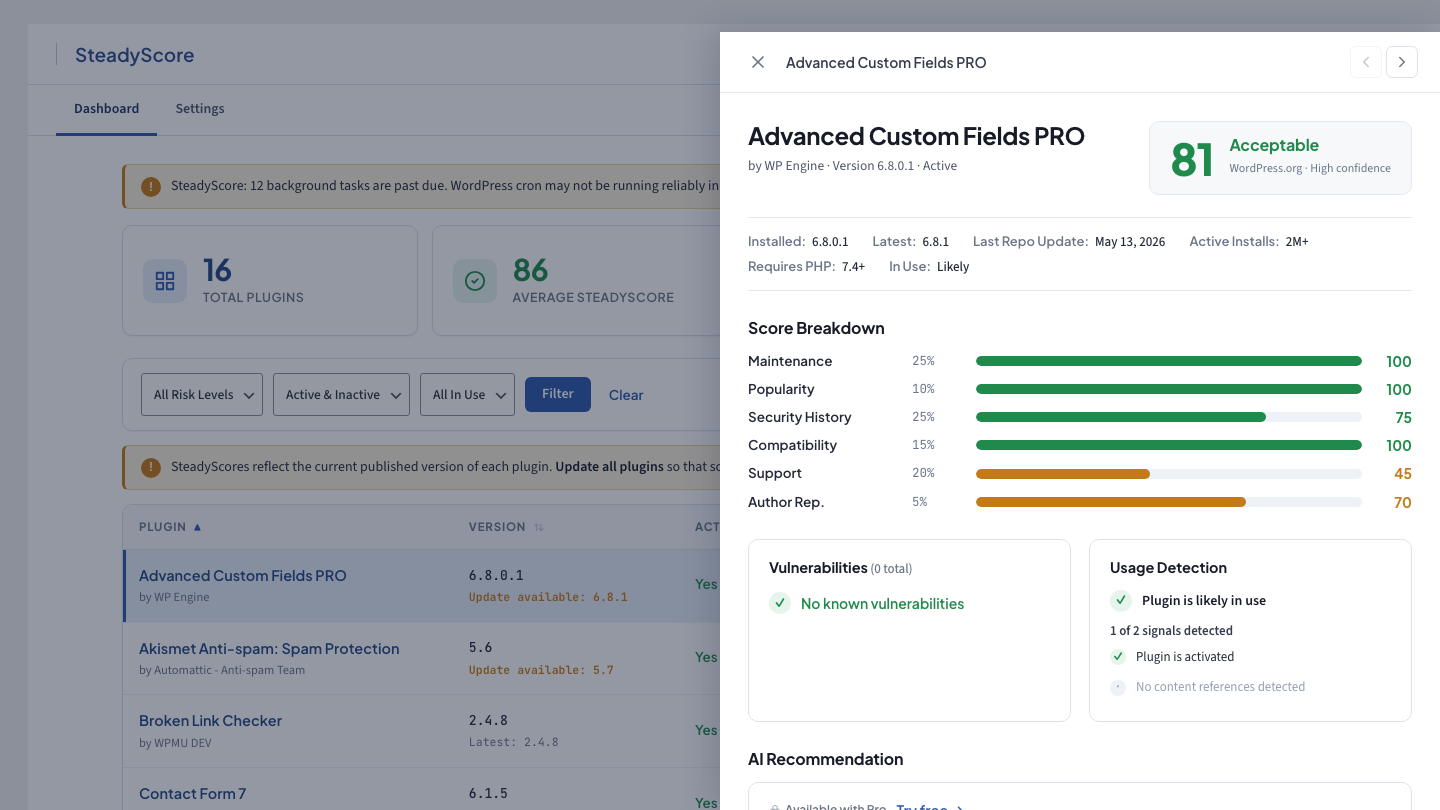Click the 'Installed: 6.8.0.1' value
1440x810 pixels.
coord(830,242)
